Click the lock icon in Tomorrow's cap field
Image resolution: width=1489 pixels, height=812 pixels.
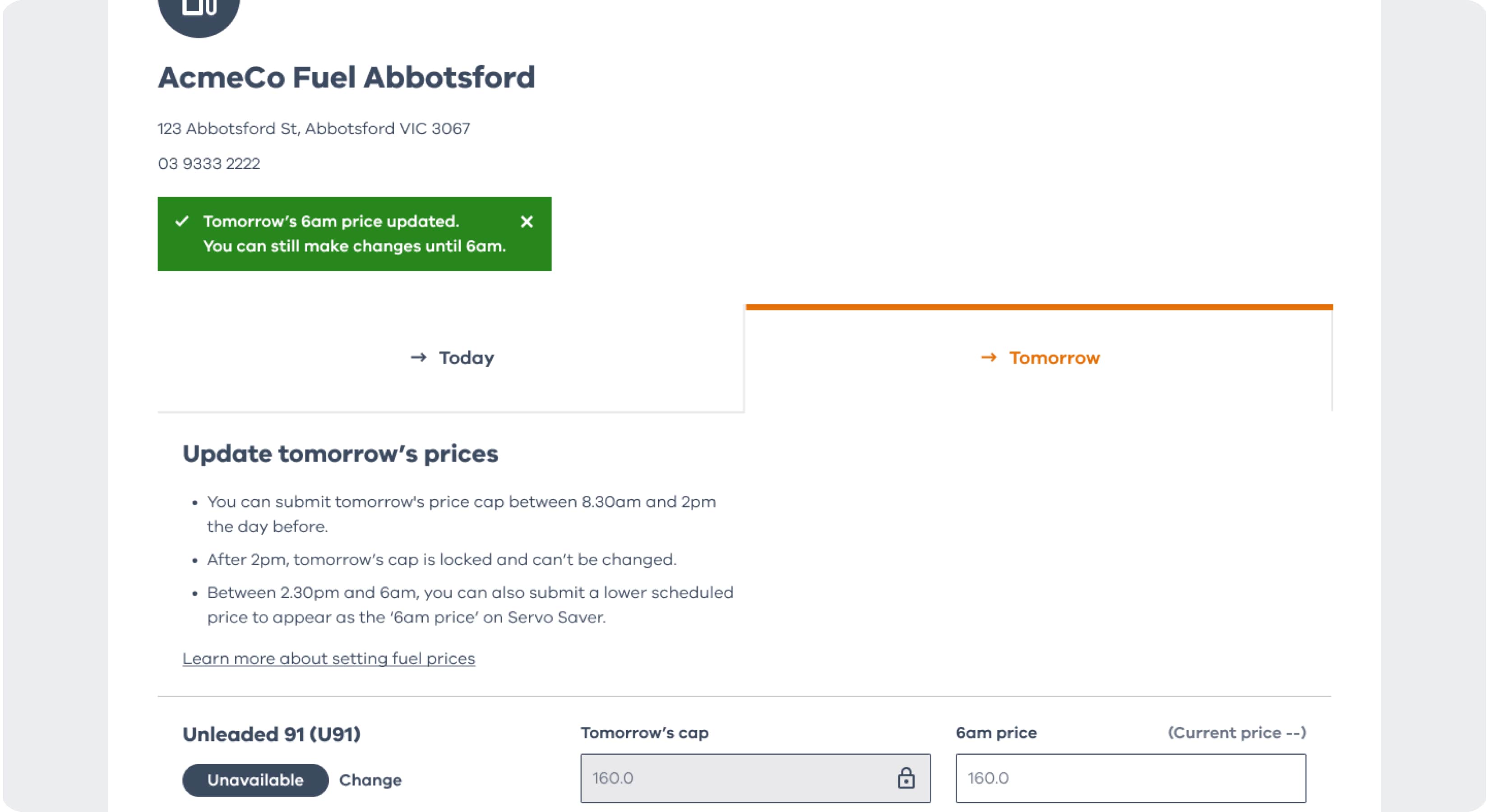point(905,778)
